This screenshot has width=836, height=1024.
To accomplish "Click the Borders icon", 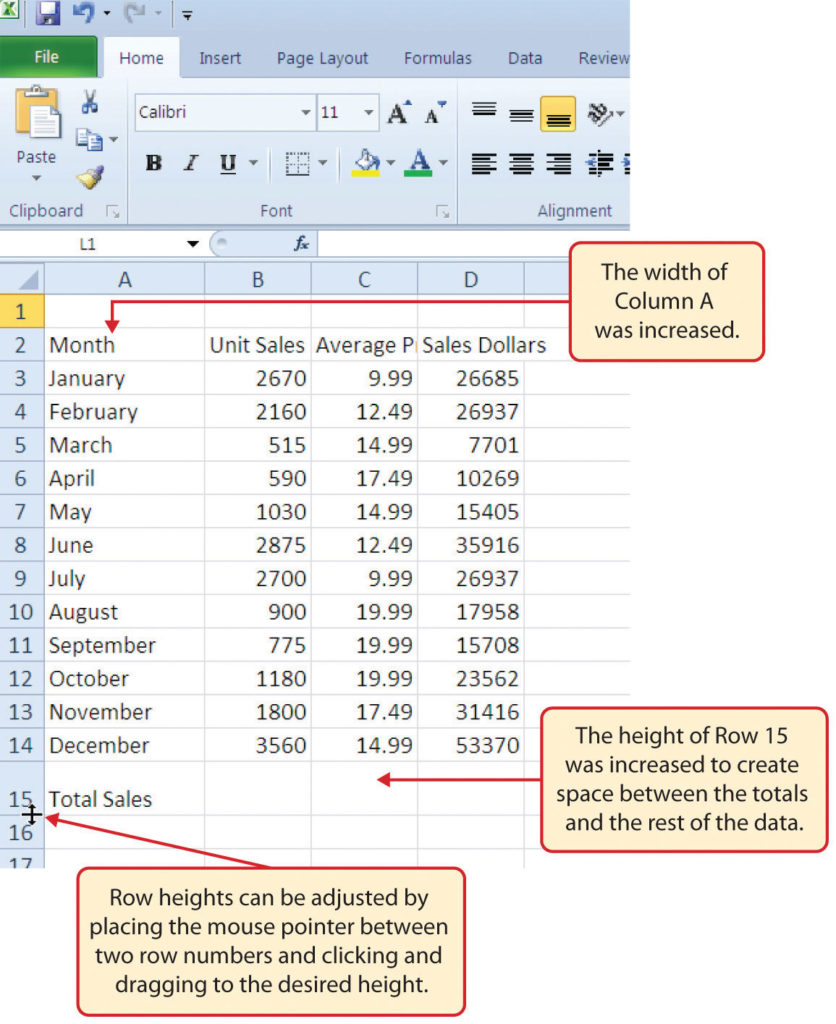I will click(x=297, y=163).
